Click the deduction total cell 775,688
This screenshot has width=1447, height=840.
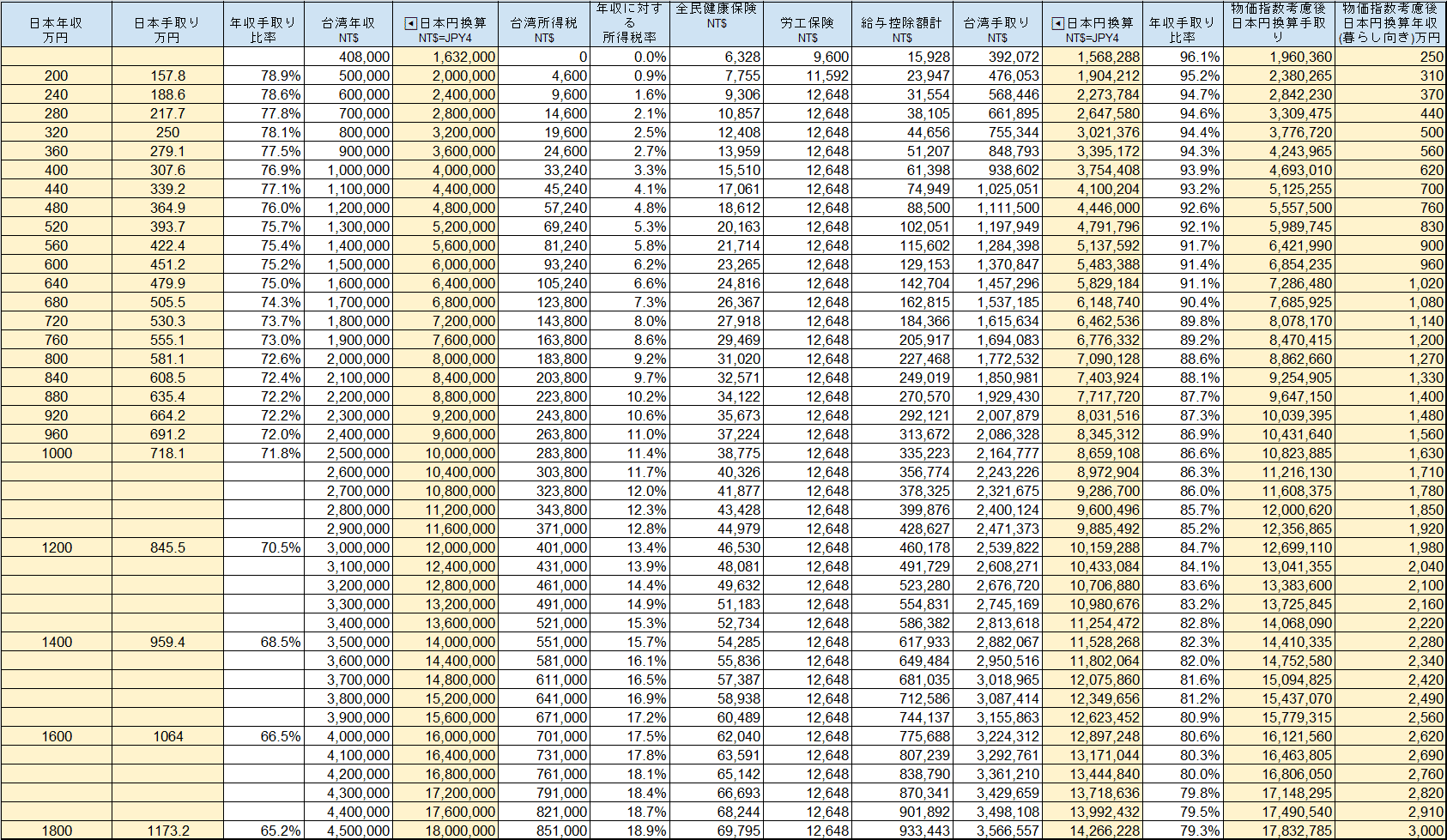(x=902, y=736)
